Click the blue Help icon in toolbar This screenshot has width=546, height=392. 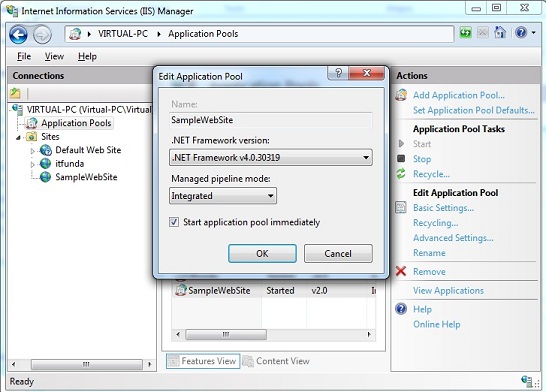[521, 33]
